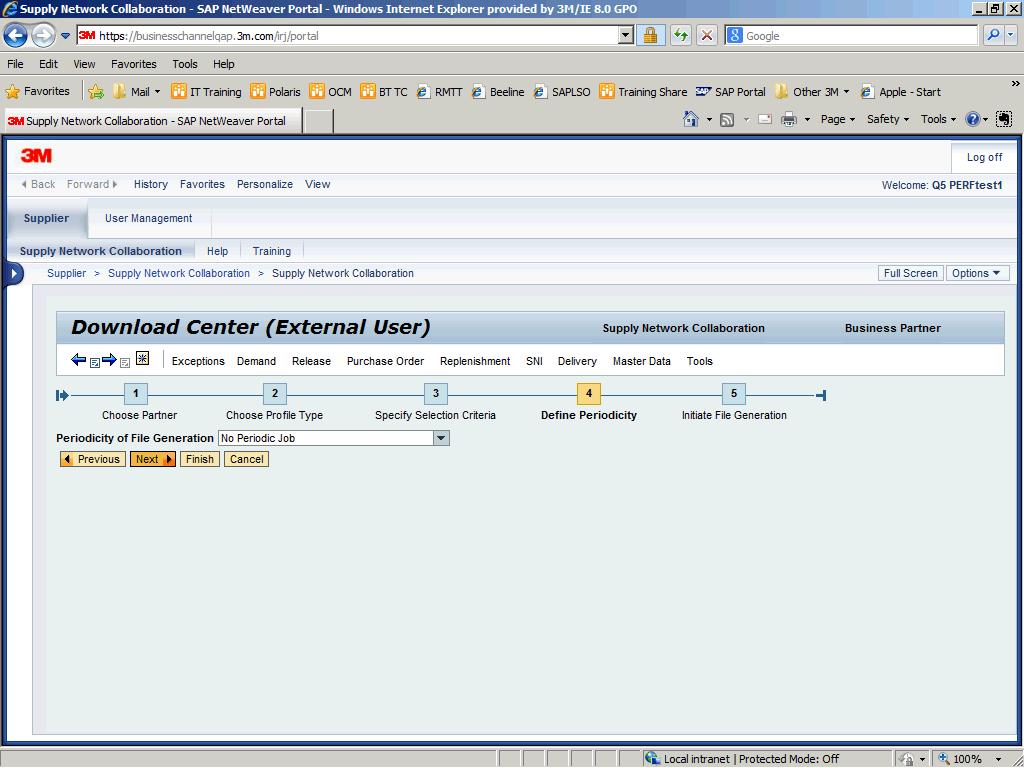This screenshot has width=1024, height=768.
Task: Open the Page dropdown menu
Action: [x=838, y=120]
